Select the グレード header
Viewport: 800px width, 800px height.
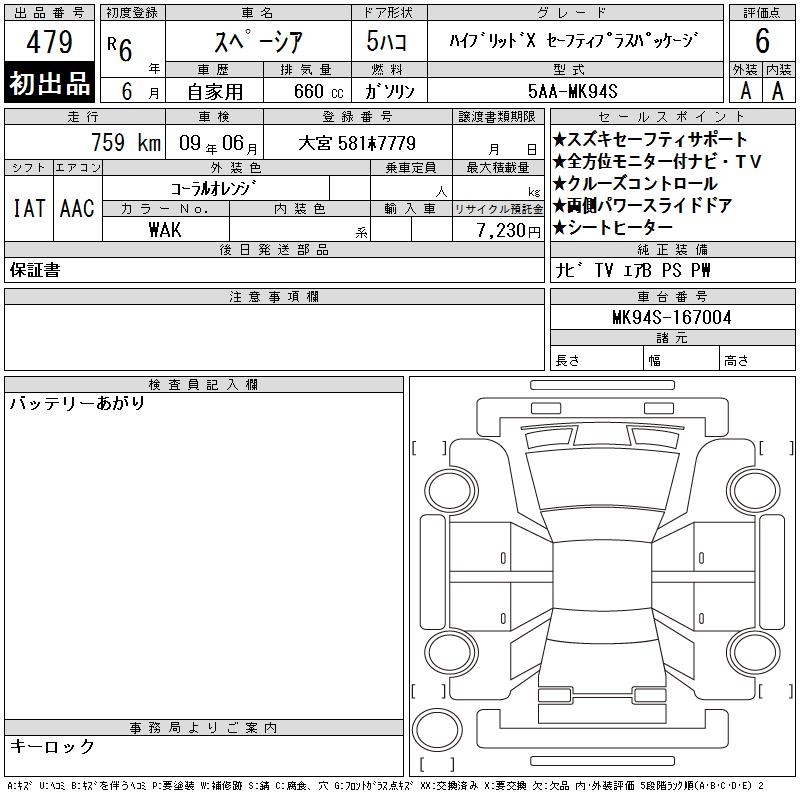(575, 13)
